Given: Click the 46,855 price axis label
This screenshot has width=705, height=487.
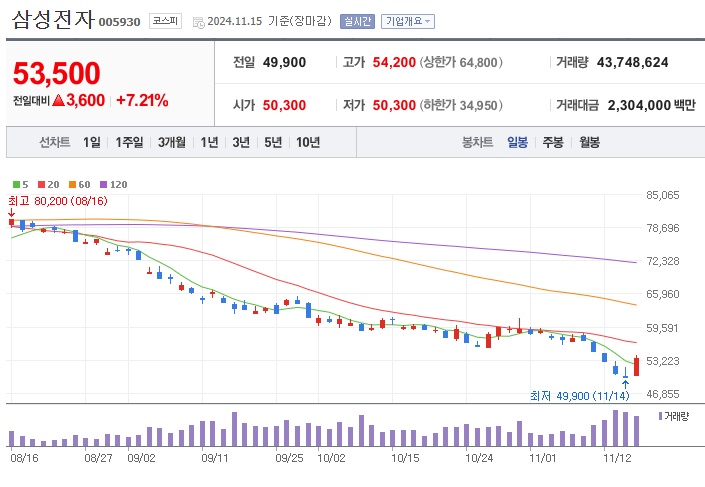Looking at the screenshot, I should coord(663,394).
